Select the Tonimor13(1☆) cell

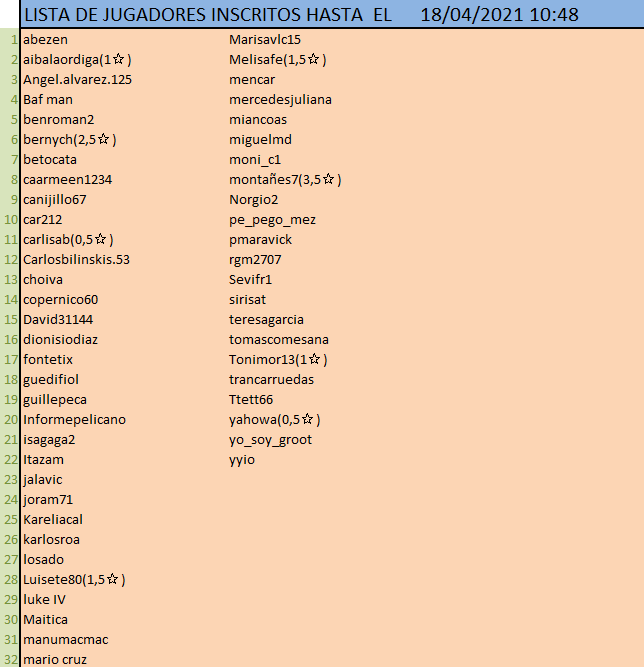[278, 359]
